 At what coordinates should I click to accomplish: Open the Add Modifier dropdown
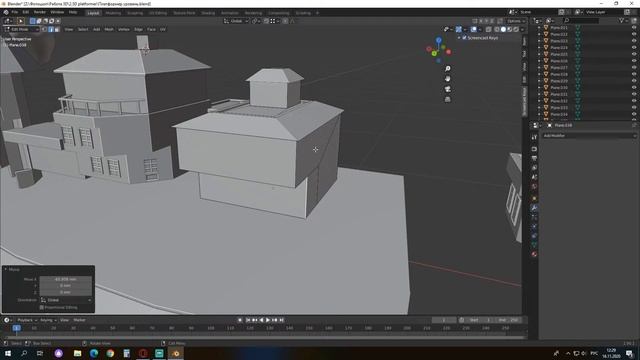click(589, 136)
